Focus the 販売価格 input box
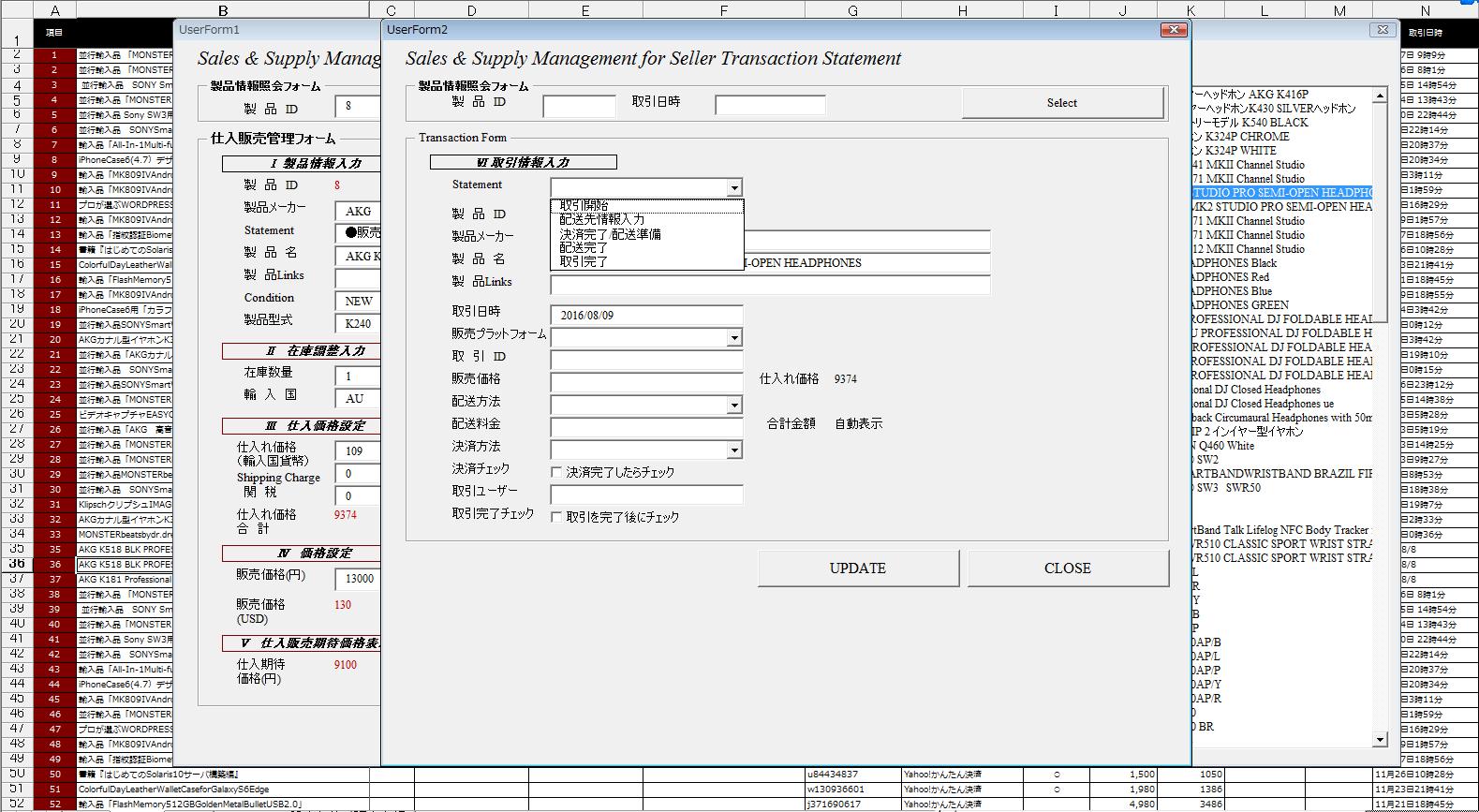Screen dimensions: 1479x812 pyautogui.click(x=646, y=382)
